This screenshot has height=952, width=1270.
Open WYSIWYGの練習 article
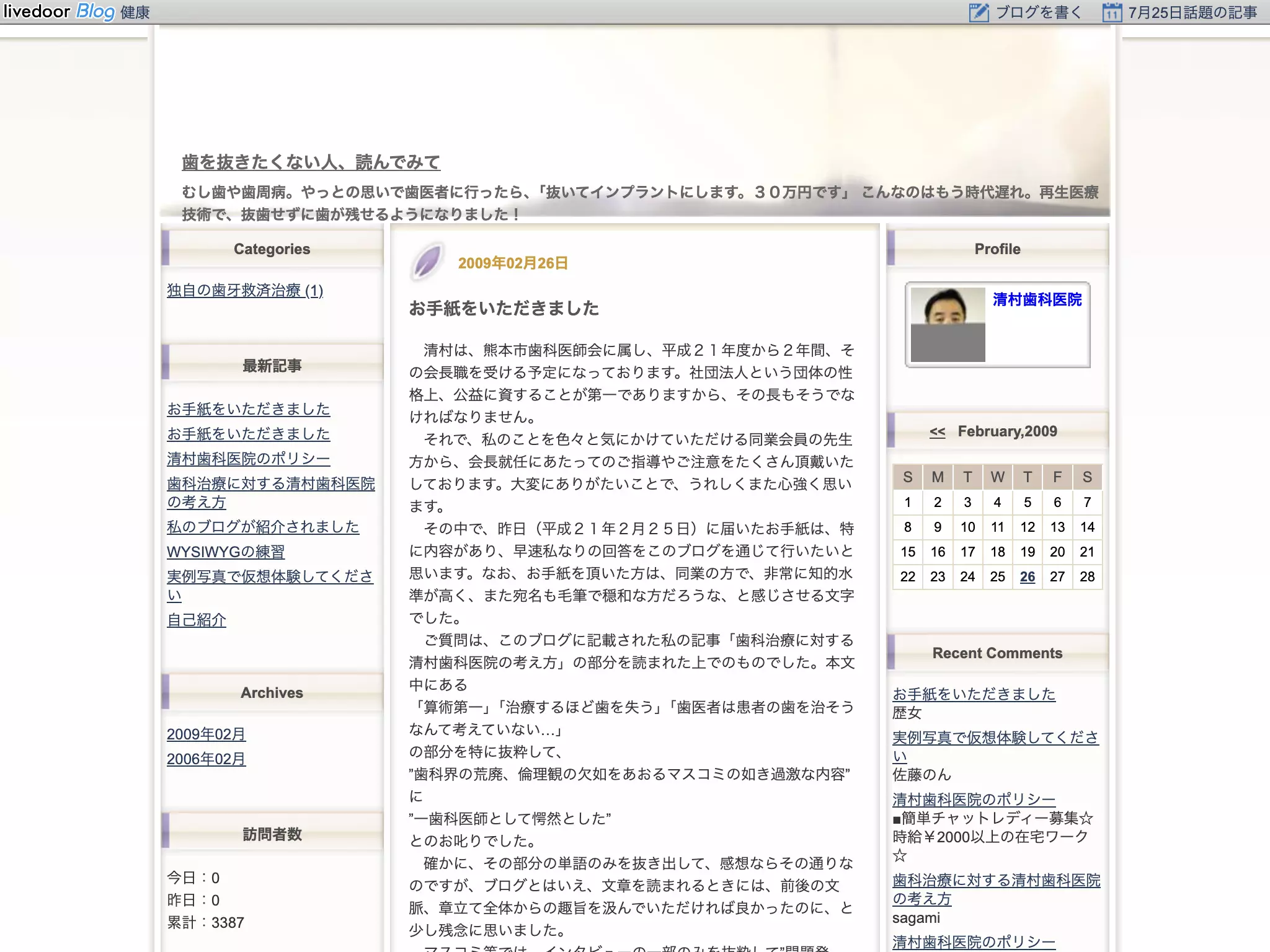(x=226, y=552)
